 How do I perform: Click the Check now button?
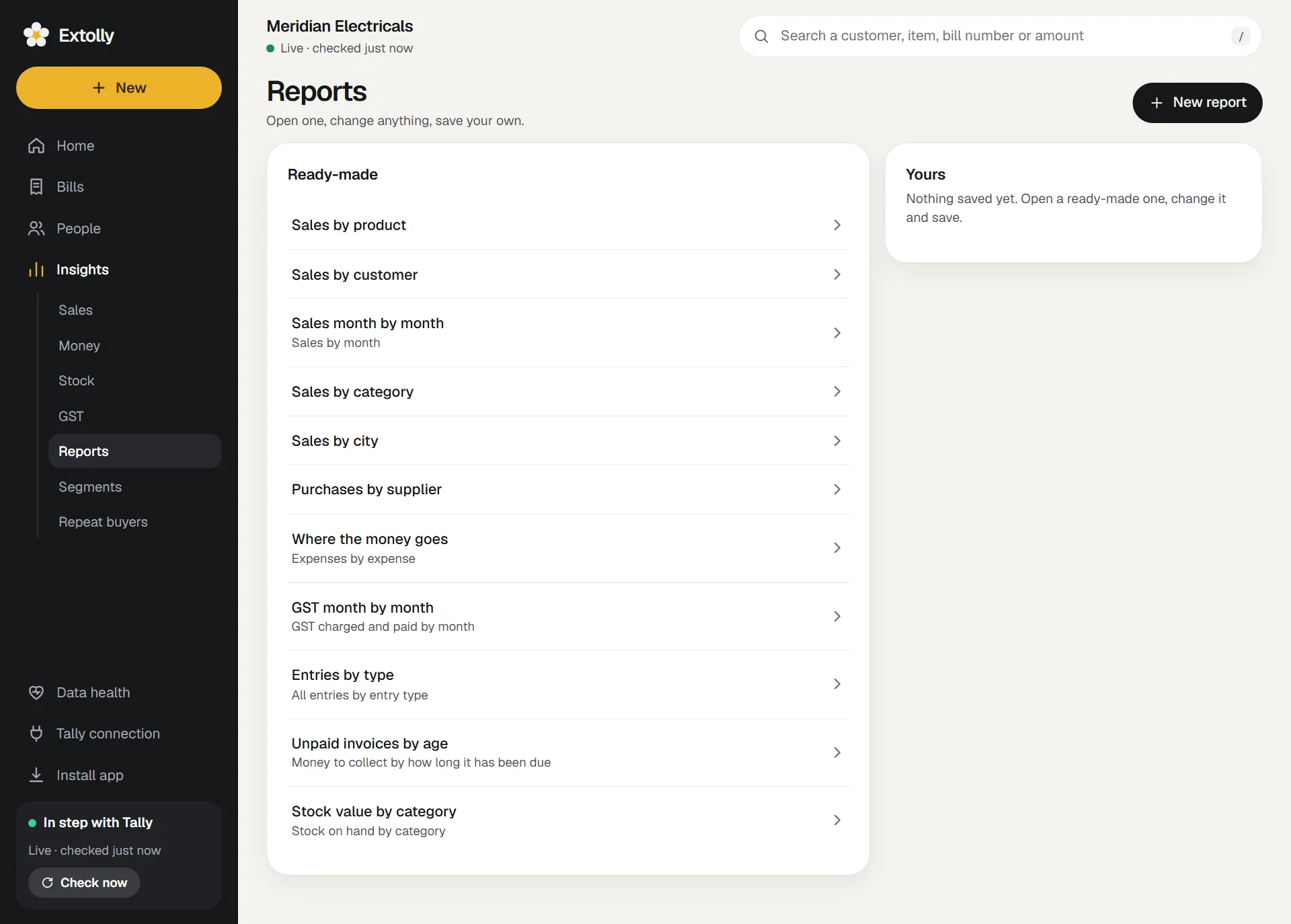pos(84,883)
